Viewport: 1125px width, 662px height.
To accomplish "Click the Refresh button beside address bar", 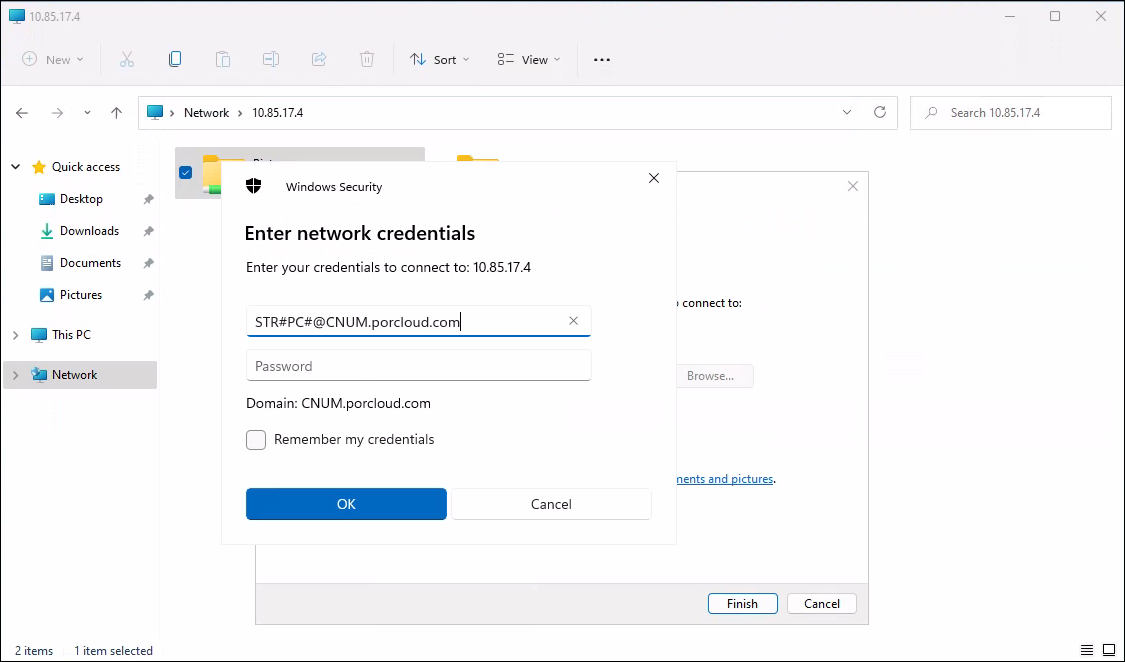I will click(880, 113).
